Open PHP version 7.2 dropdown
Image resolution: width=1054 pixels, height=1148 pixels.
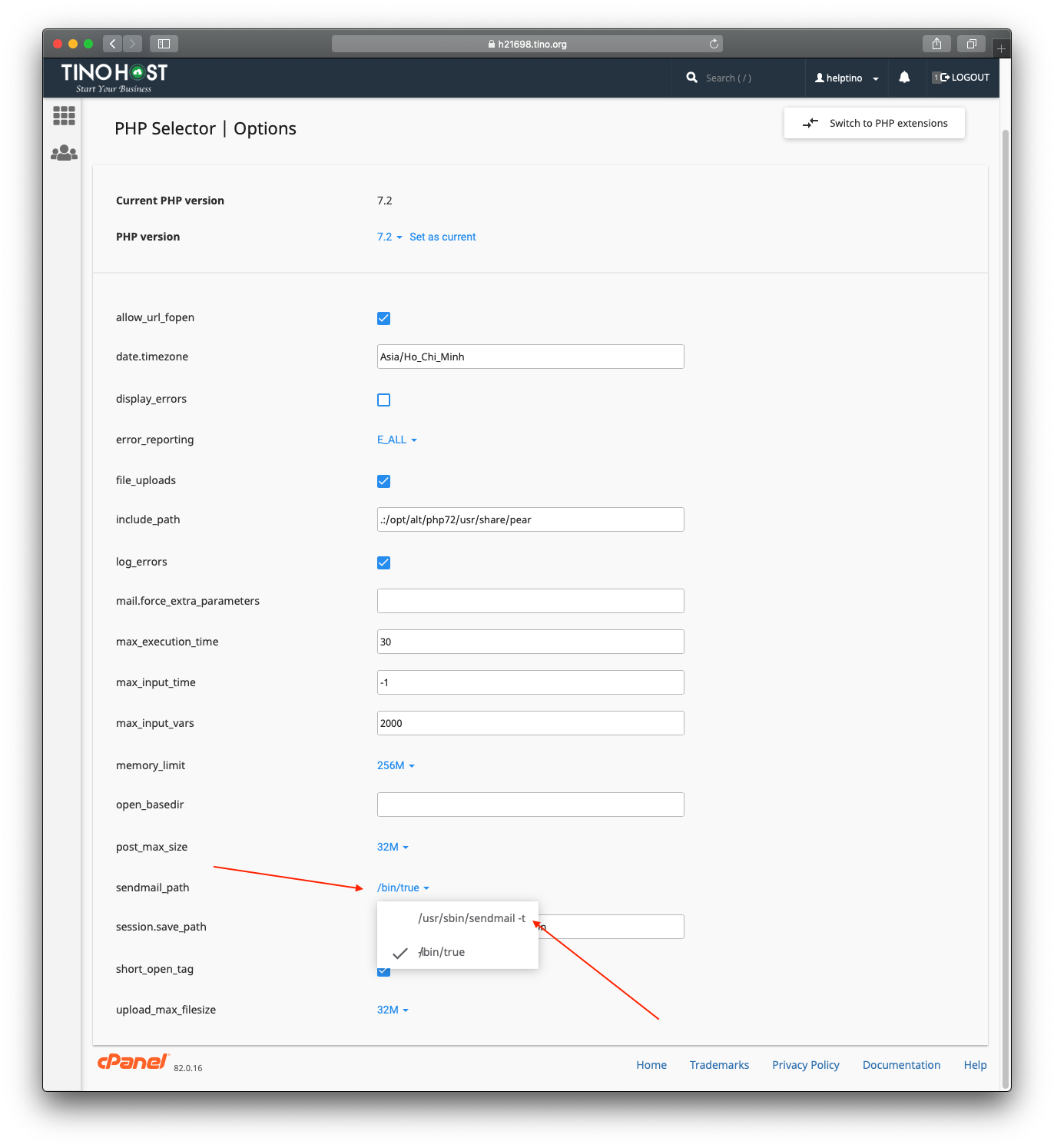[x=389, y=237]
